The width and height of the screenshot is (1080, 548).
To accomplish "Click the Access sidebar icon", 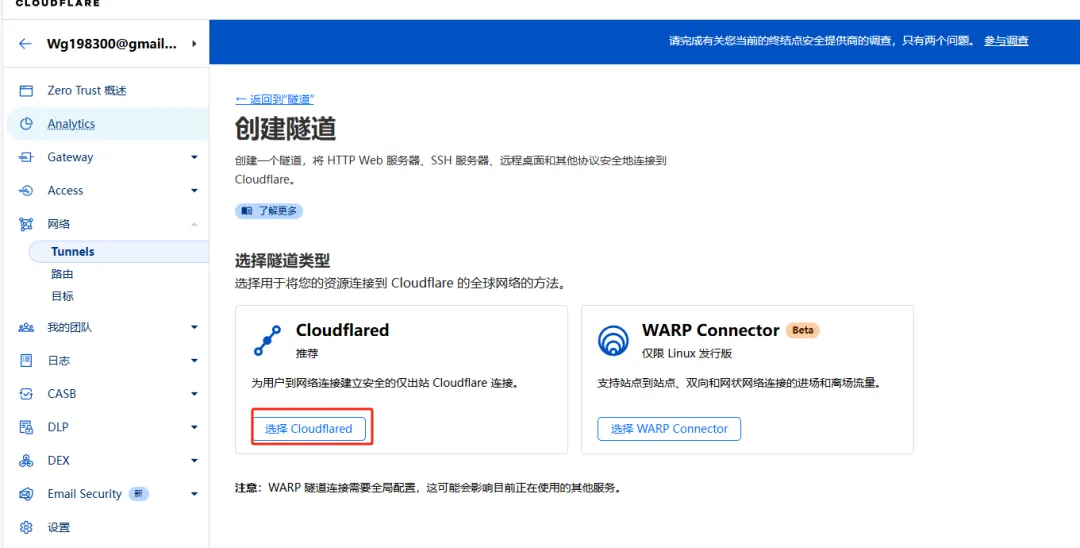I will click(26, 191).
